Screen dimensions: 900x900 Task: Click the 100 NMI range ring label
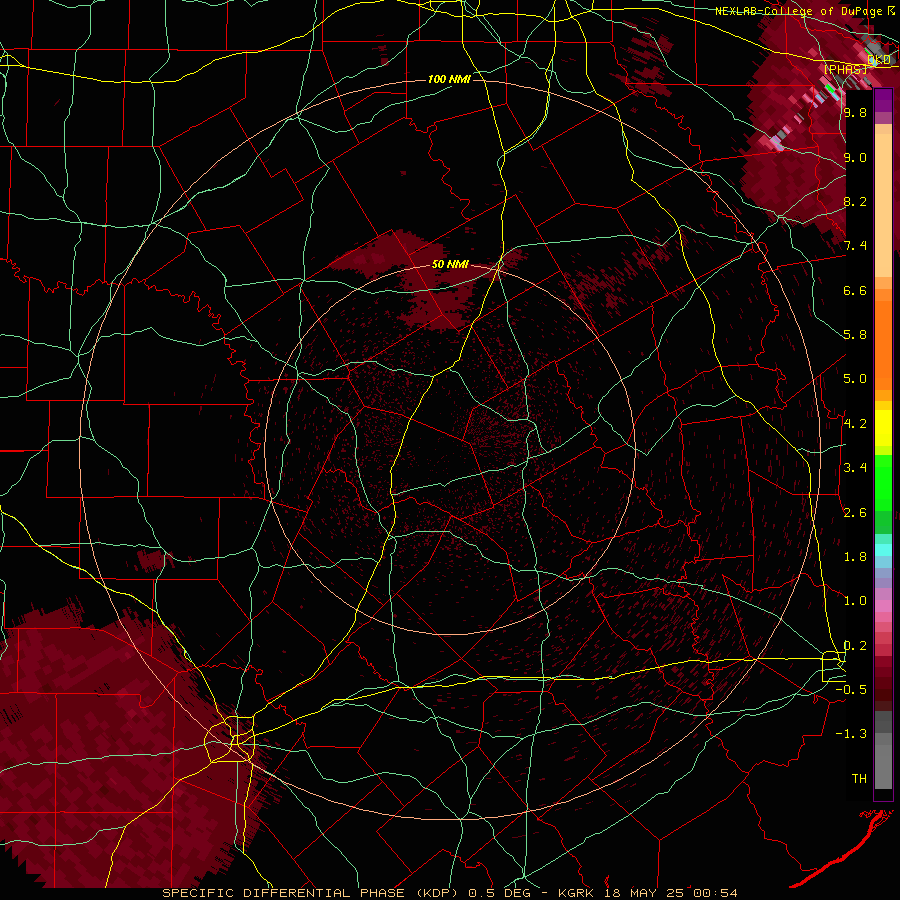[449, 79]
